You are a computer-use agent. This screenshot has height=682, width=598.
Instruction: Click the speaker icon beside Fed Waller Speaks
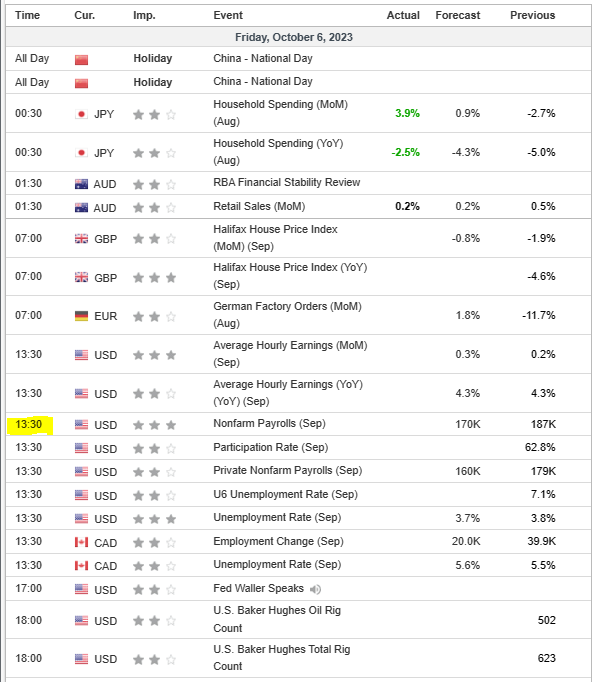tap(315, 589)
